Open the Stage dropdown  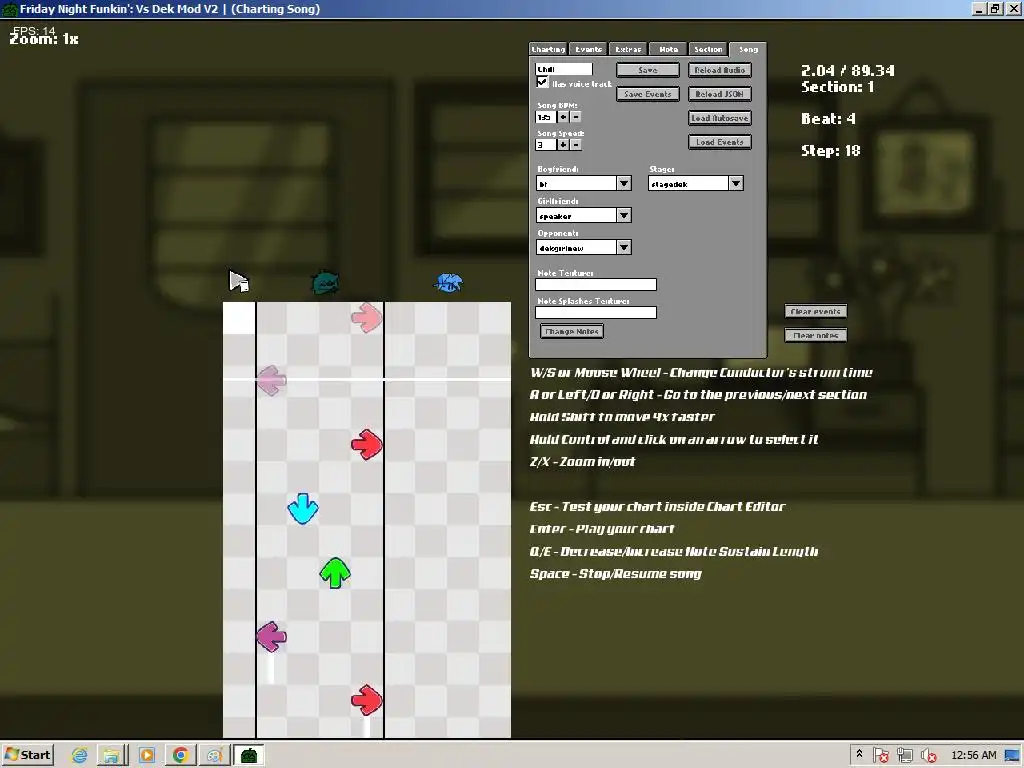click(736, 184)
